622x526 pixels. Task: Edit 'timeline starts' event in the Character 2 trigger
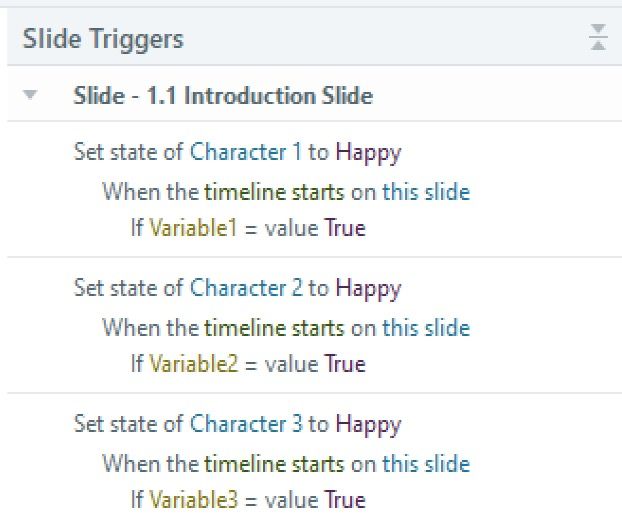click(x=274, y=327)
